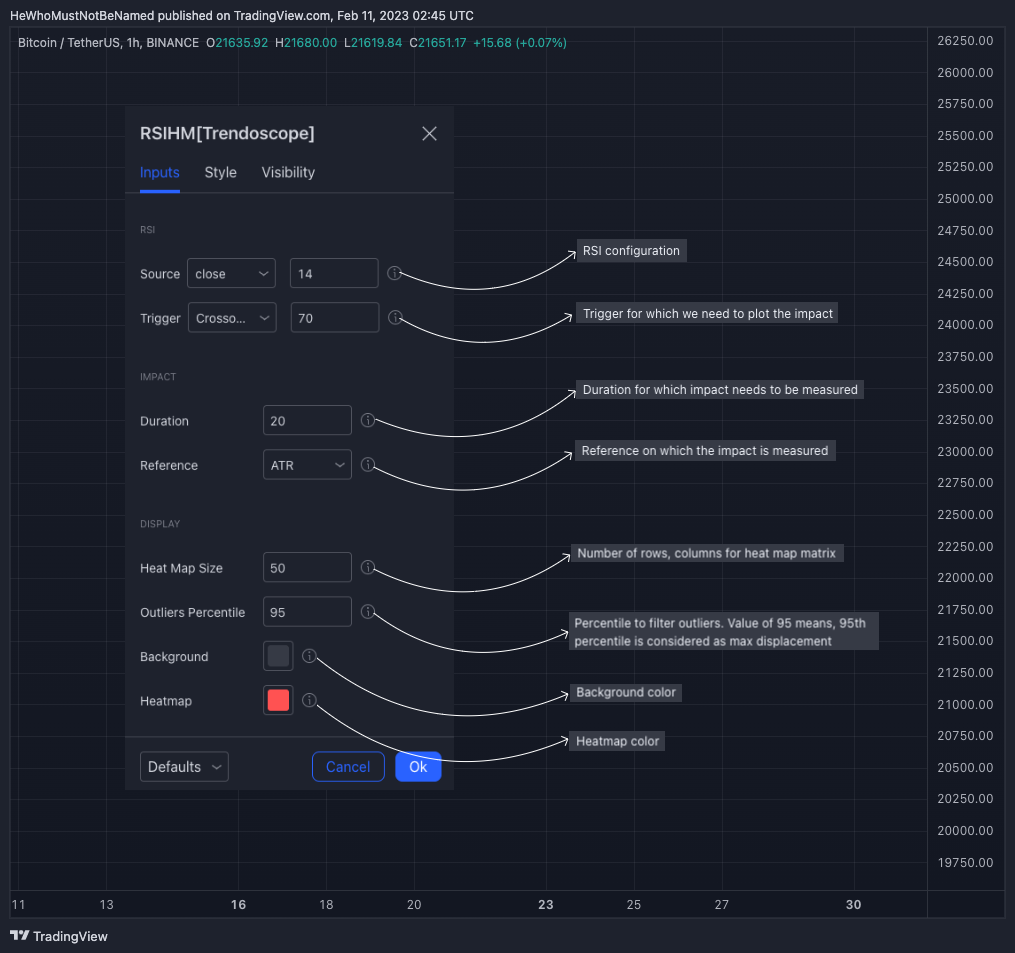Click the date label 27 on time axis
Viewport: 1015px width, 953px height.
721,904
